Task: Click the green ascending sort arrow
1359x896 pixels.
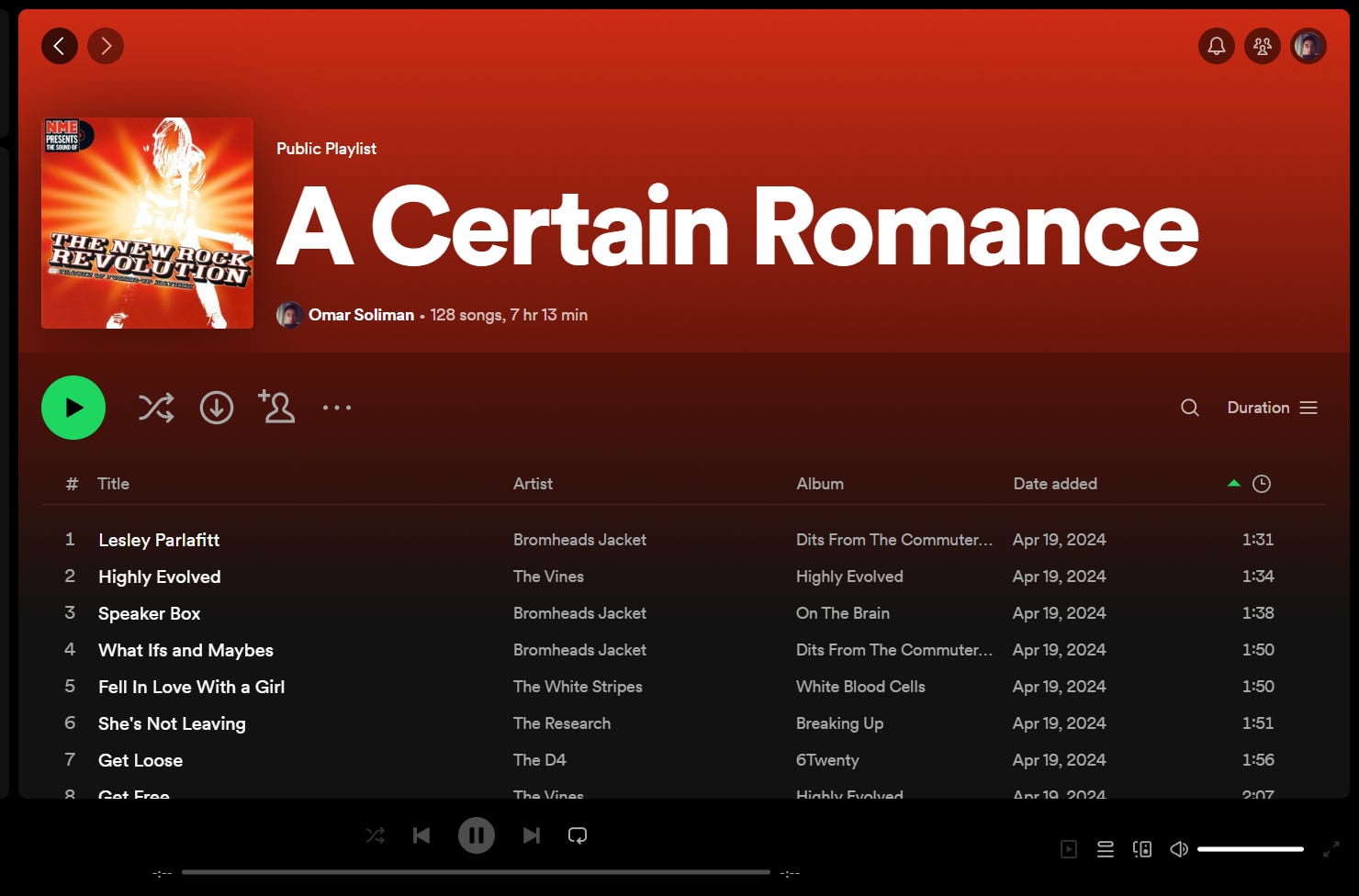Action: click(x=1234, y=483)
